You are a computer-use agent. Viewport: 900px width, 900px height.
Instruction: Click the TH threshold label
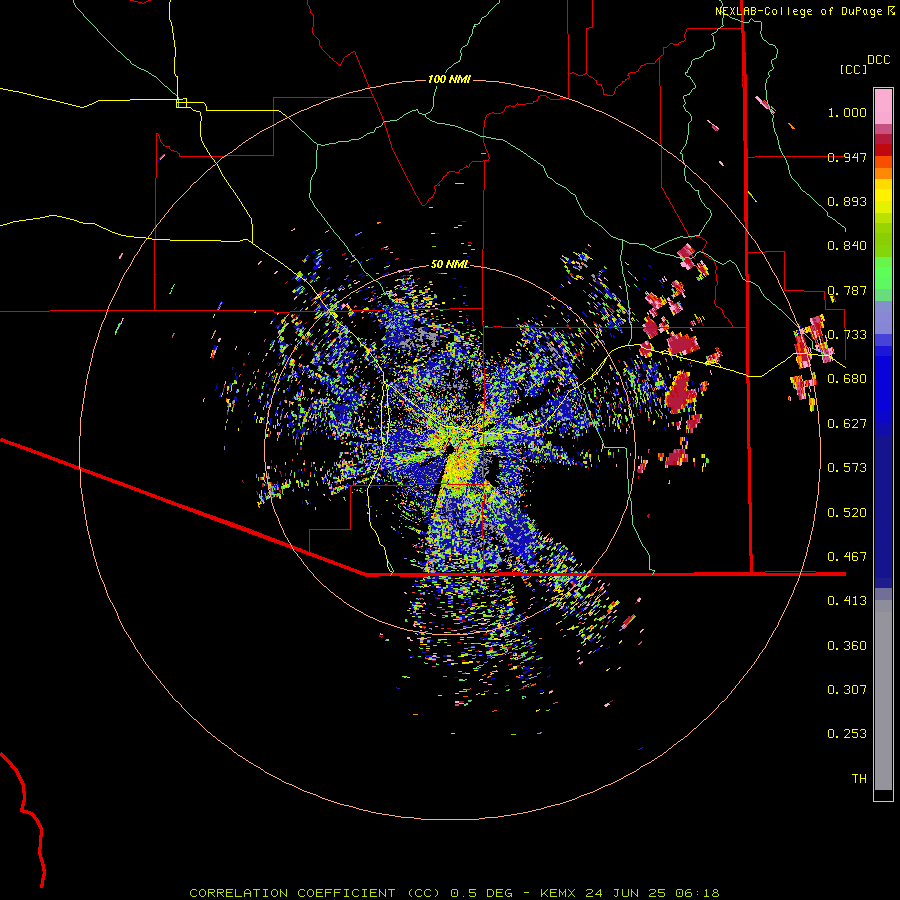tap(859, 779)
